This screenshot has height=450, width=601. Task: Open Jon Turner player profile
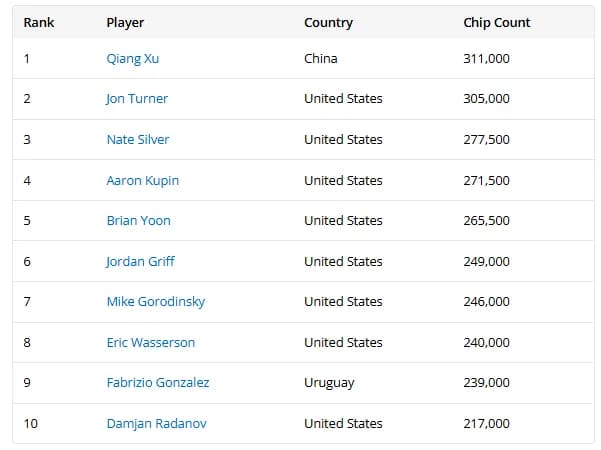[x=137, y=99]
